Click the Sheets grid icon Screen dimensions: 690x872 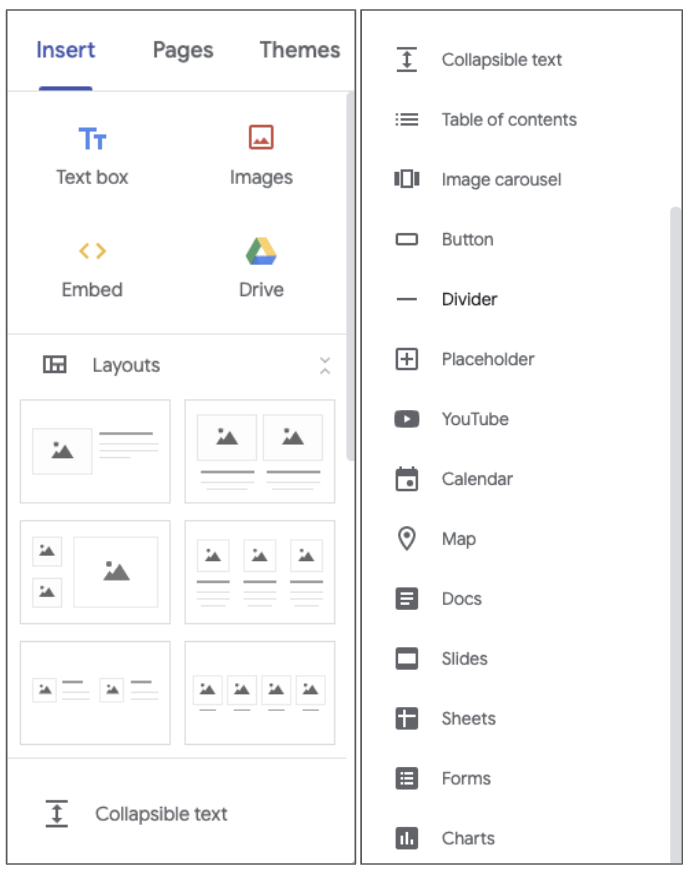407,718
